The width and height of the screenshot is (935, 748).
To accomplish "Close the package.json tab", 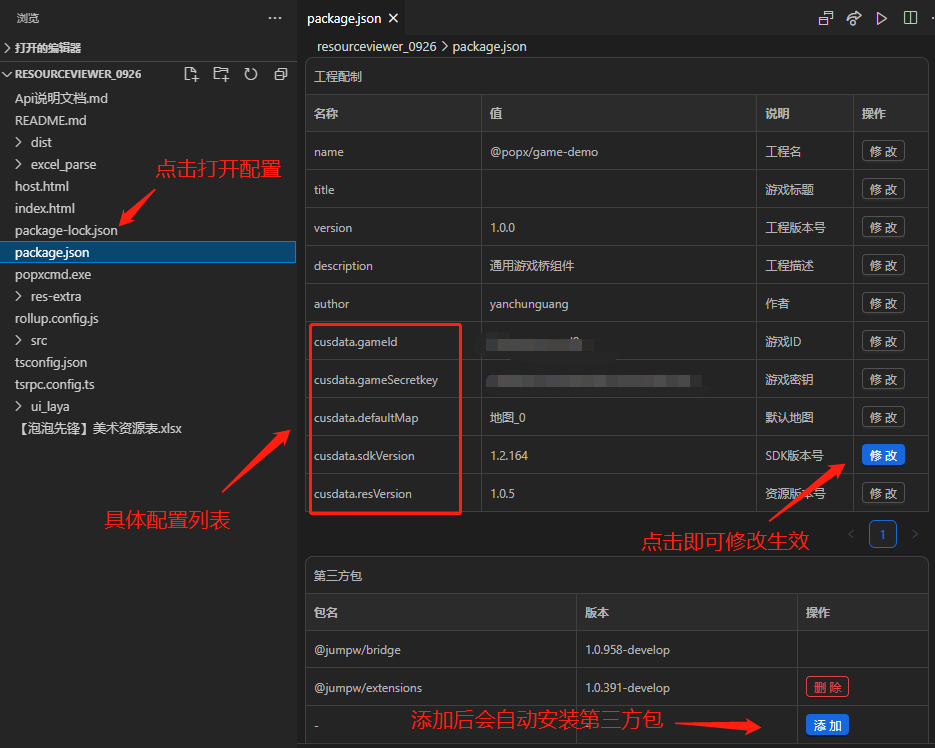I will tap(394, 18).
